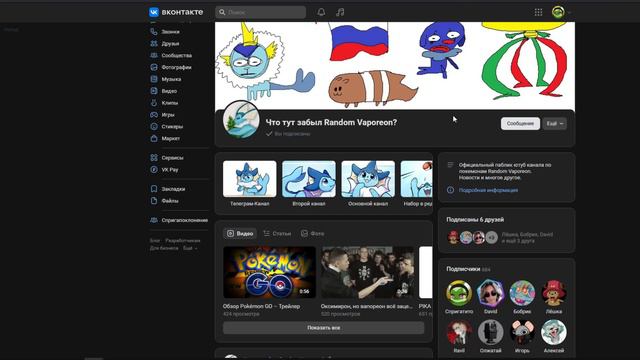Viewport: 640px width, 360px height.
Task: Click the Игры gamepad icon in sidebar
Action: [154, 115]
